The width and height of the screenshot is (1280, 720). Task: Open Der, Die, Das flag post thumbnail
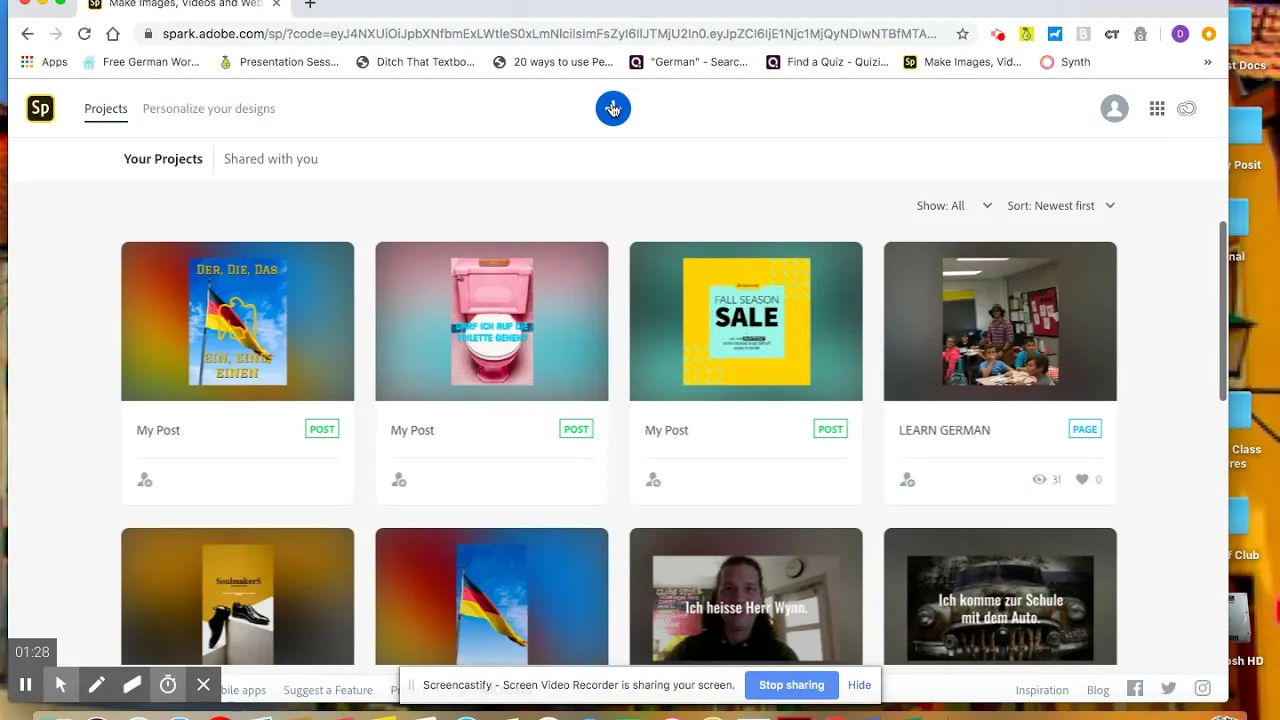[238, 321]
